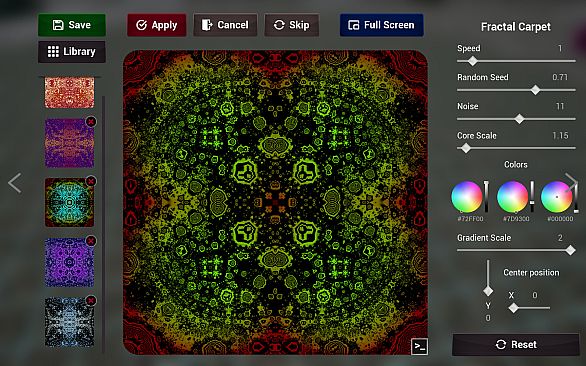
Task: Click the Speed value 1
Action: pos(560,48)
